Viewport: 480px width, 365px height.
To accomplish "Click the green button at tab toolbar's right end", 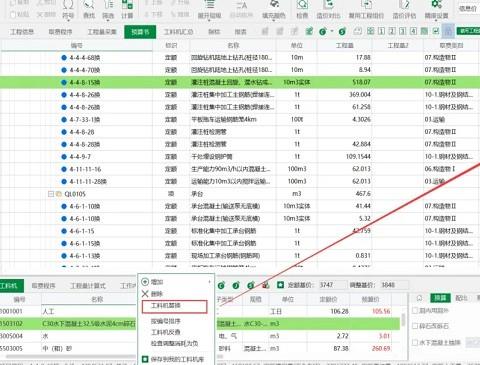I will click(468, 31).
